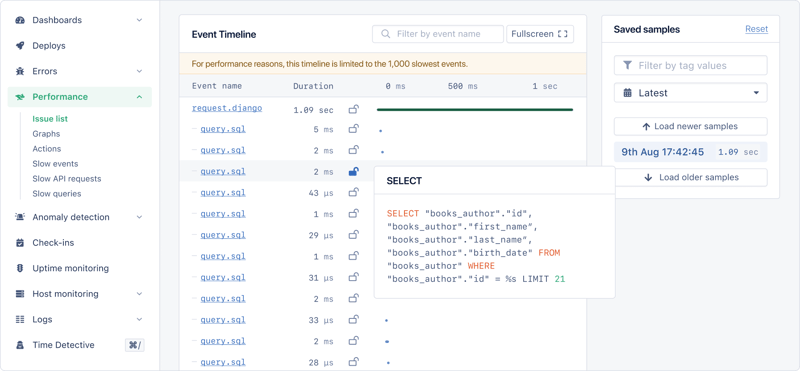The image size is (800, 371).
Task: Click the Deploys rocket icon
Action: coord(20,46)
